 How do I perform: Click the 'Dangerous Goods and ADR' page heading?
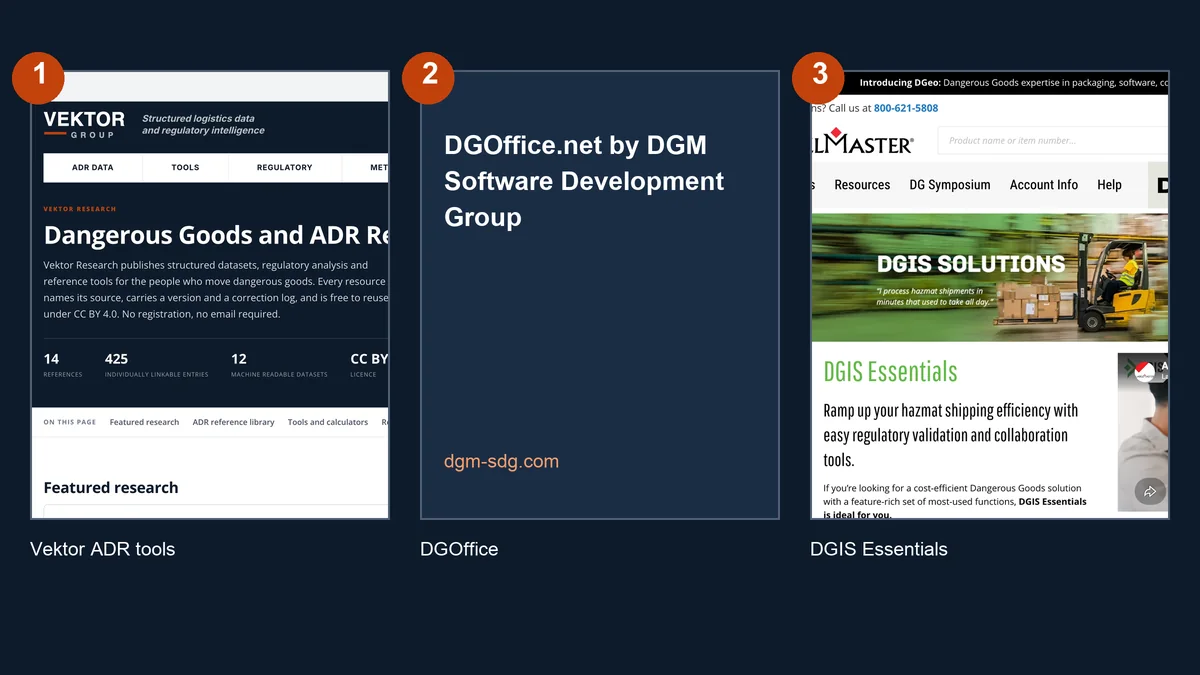pos(216,236)
